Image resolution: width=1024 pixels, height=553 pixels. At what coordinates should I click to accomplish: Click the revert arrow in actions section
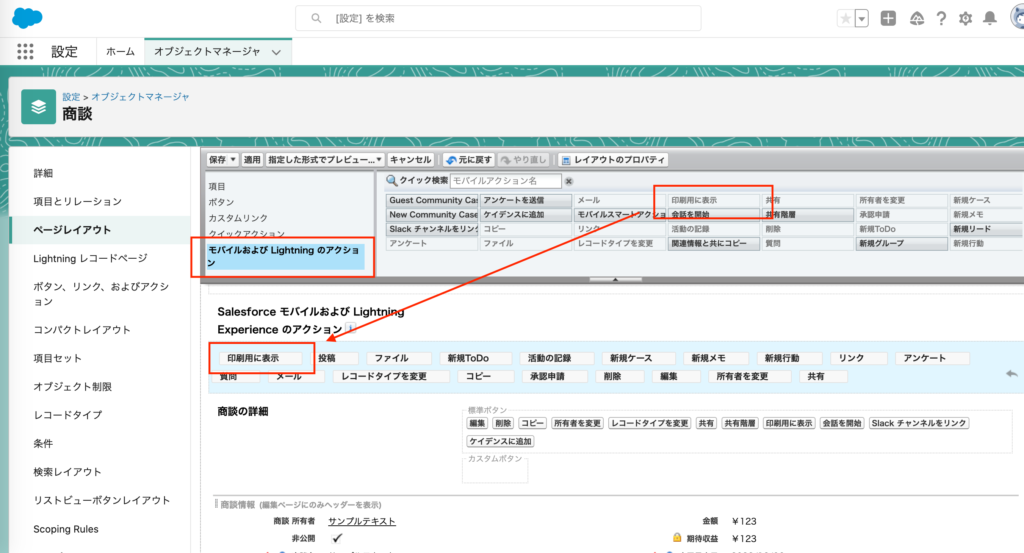1011,373
